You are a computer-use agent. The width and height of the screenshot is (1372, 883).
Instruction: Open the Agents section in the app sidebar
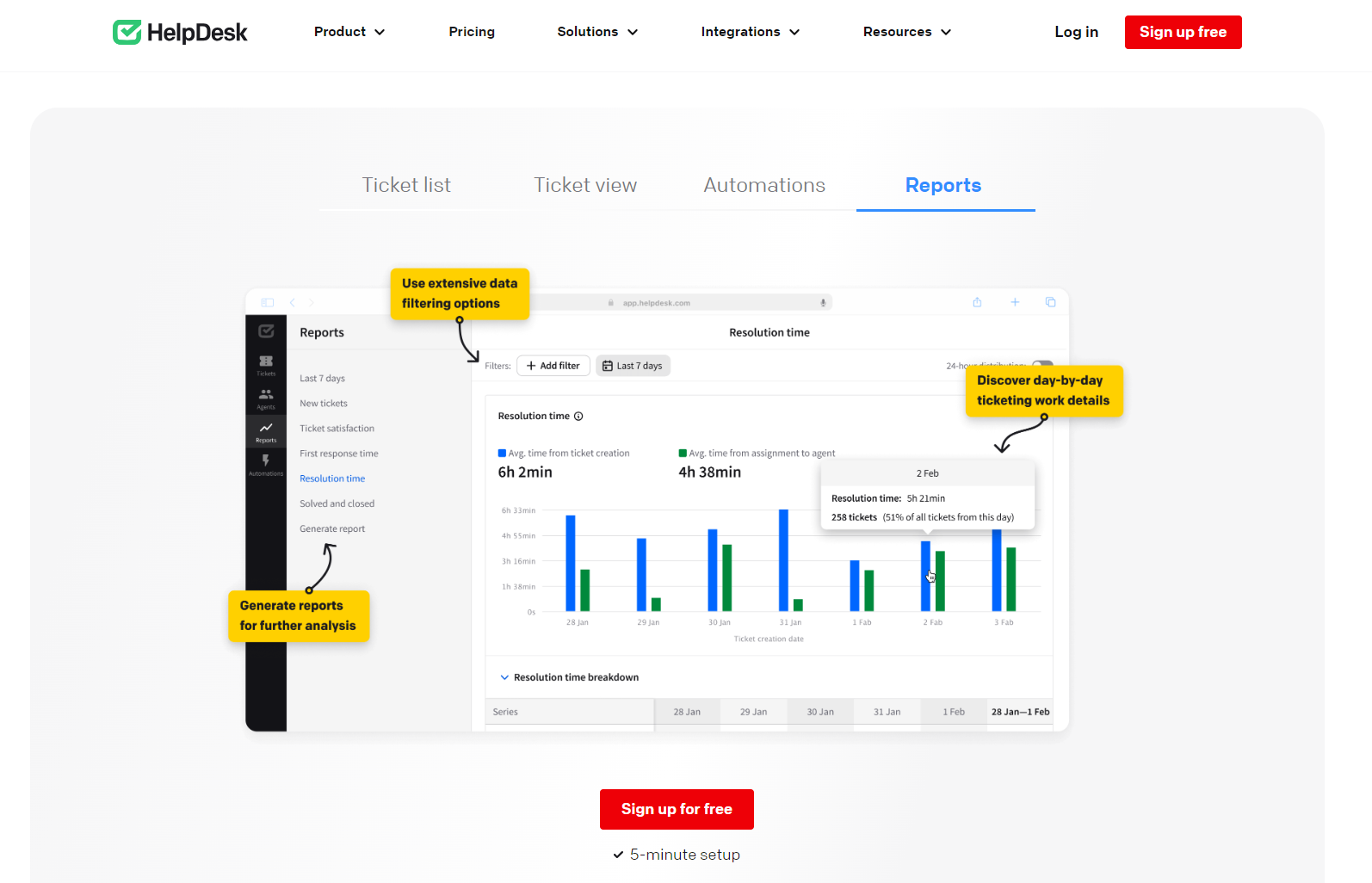(266, 398)
